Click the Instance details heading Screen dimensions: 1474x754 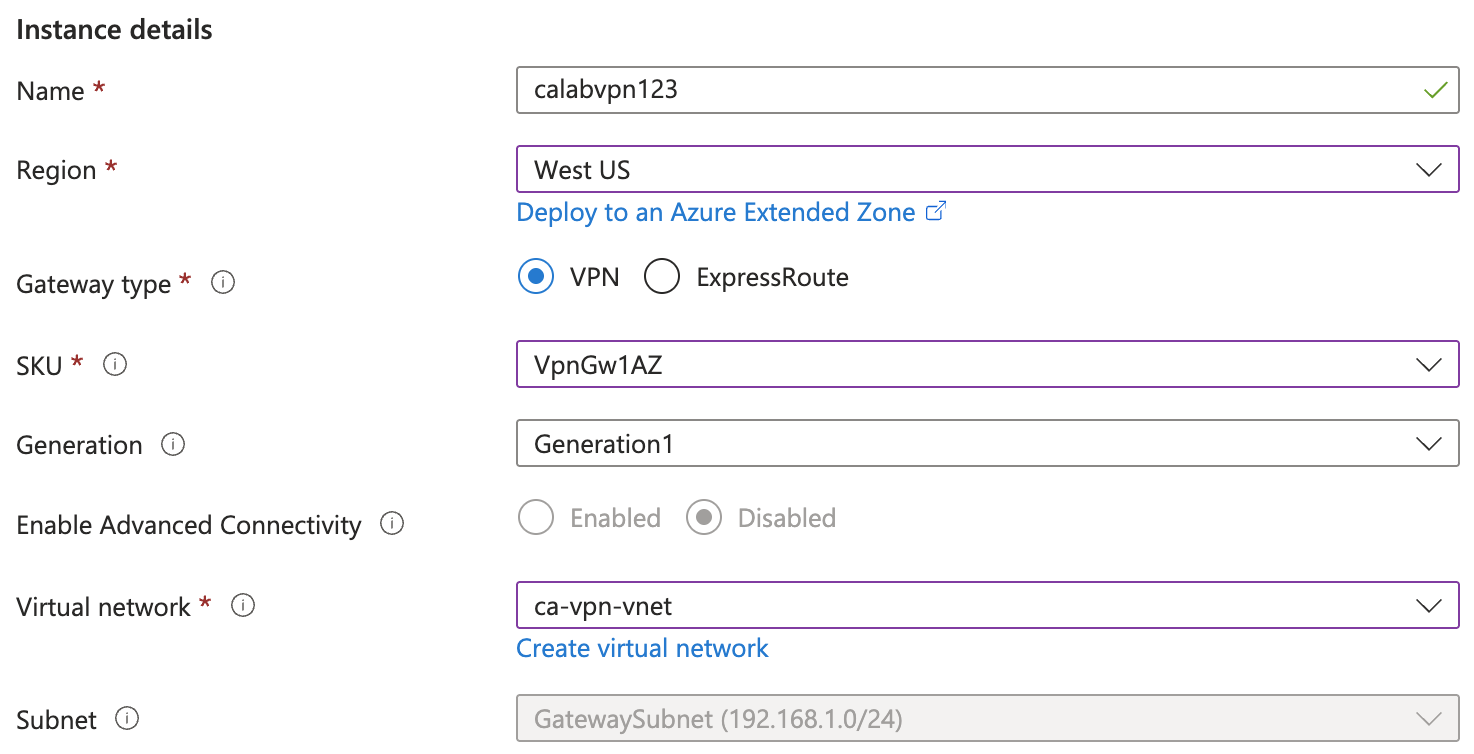tap(115, 30)
